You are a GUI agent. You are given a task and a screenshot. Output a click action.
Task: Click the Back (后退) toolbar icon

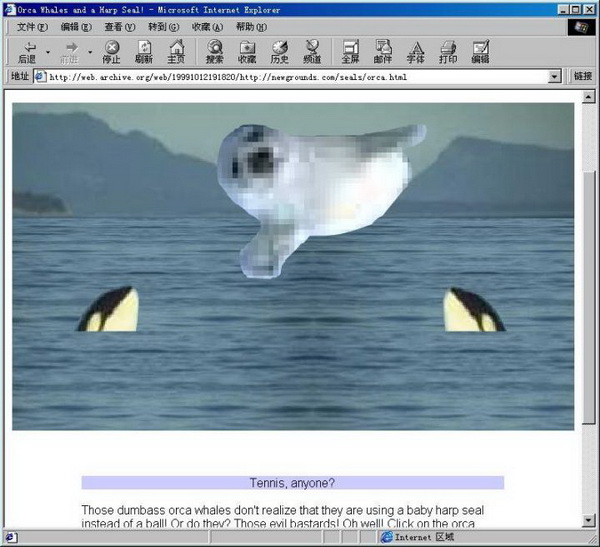26,51
